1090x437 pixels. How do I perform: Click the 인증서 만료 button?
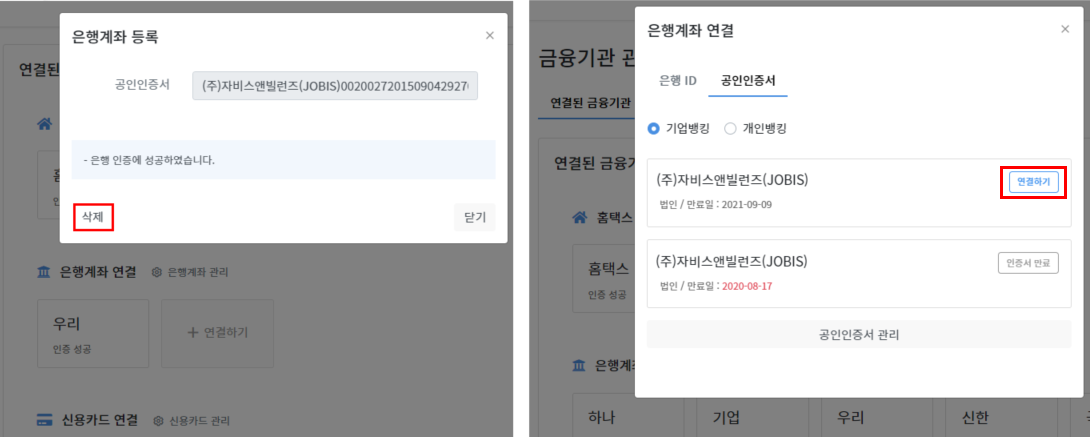(x=1028, y=263)
